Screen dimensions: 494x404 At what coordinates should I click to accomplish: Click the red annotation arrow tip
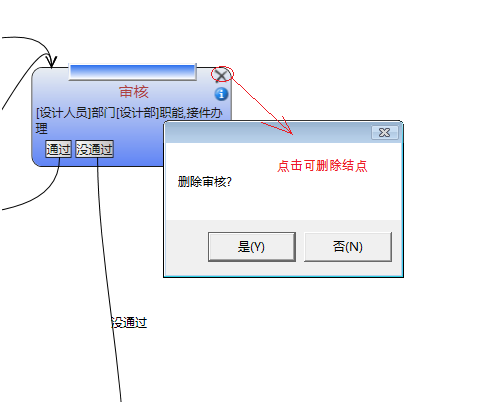[x=290, y=132]
